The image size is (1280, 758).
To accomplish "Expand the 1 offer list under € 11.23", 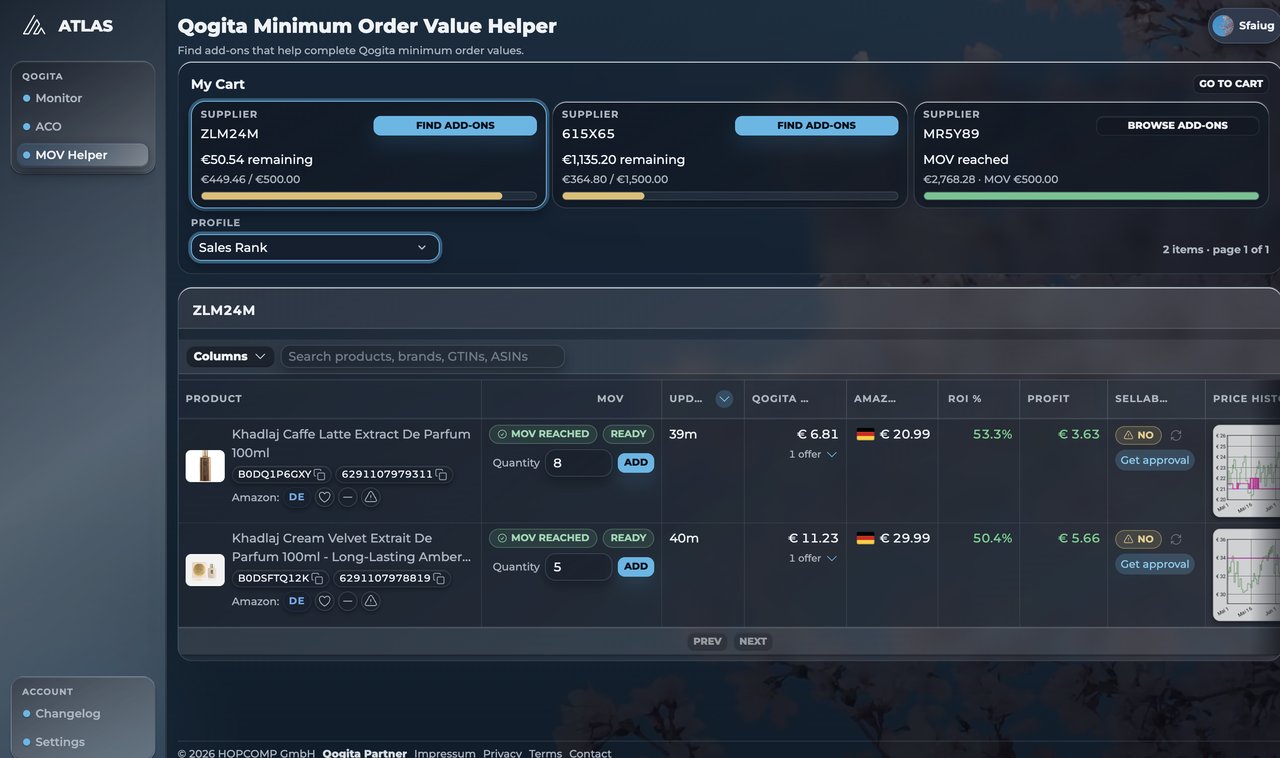I will tap(812, 558).
